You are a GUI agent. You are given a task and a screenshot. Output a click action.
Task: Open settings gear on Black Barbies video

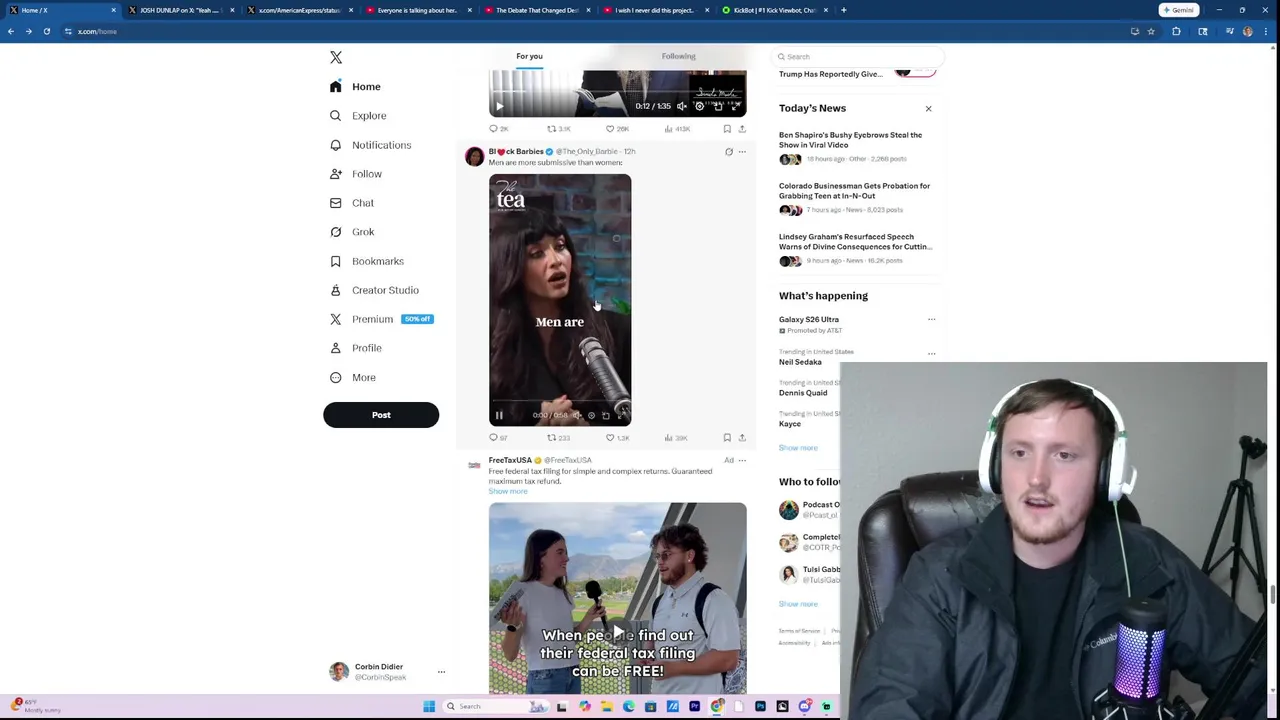point(591,415)
